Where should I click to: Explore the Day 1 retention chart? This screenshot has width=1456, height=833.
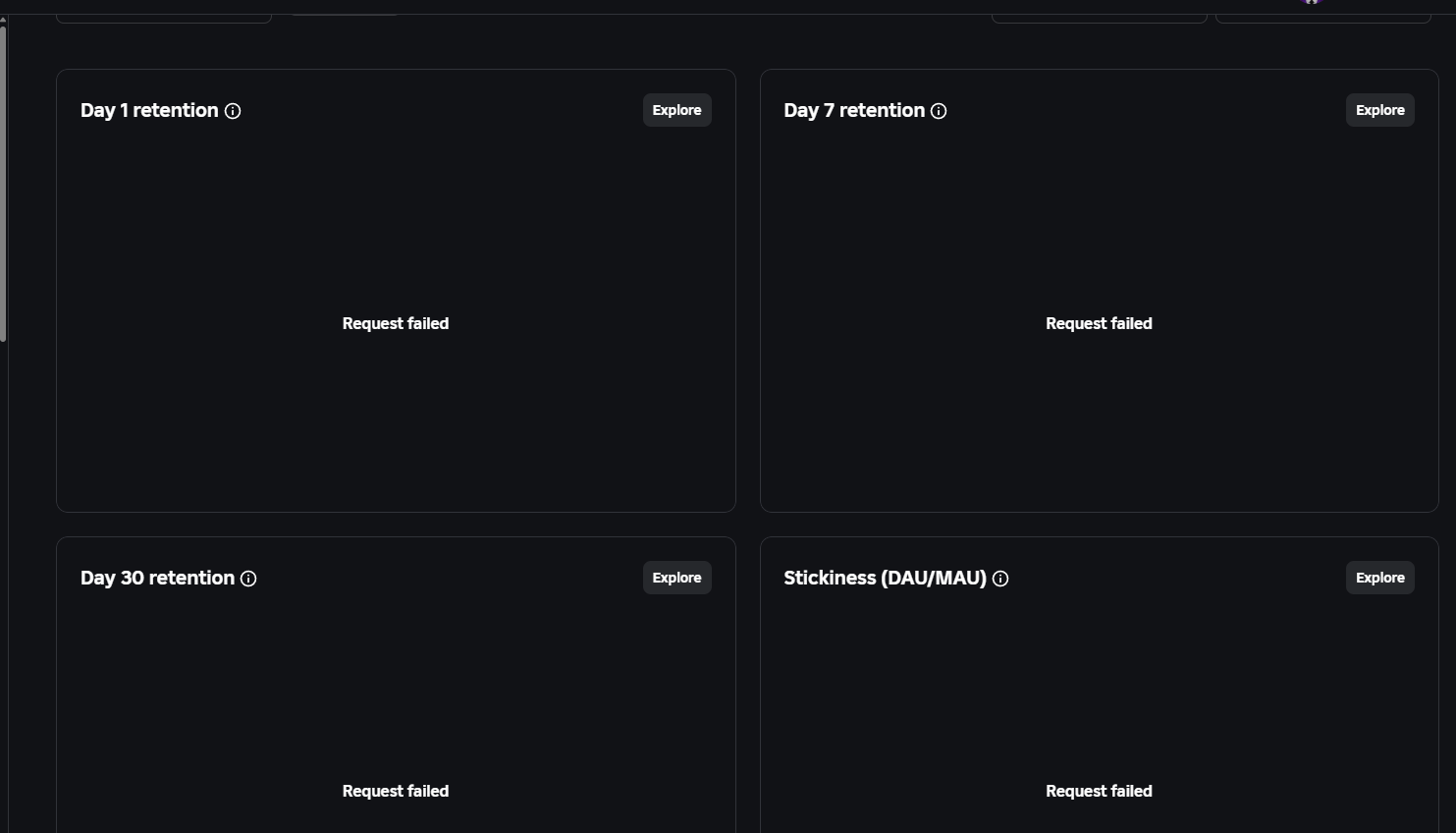676,110
